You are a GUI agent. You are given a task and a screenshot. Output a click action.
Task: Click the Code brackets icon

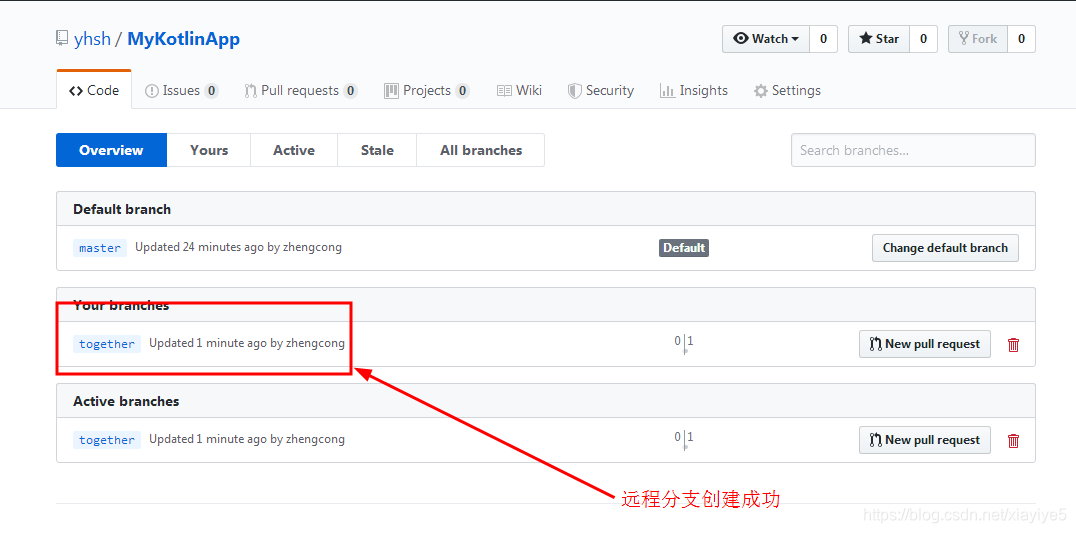click(75, 91)
